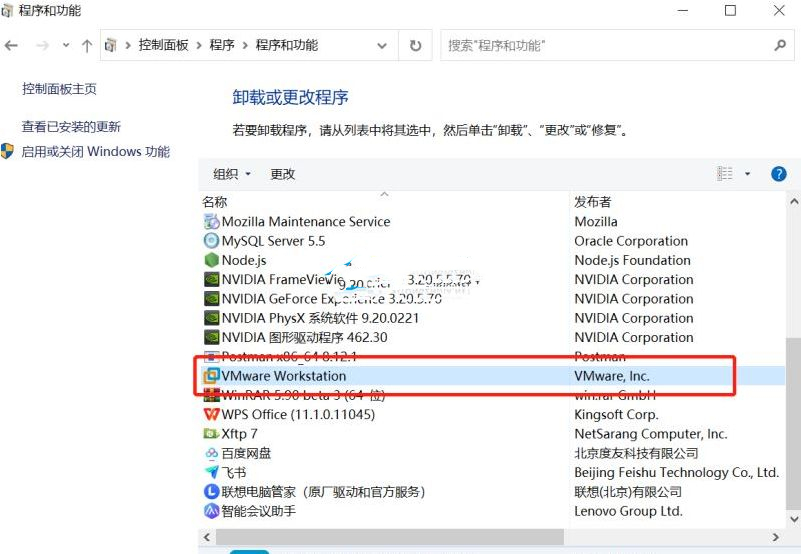Open 查看已安装的更新 link
The image size is (801, 554).
[x=71, y=127]
